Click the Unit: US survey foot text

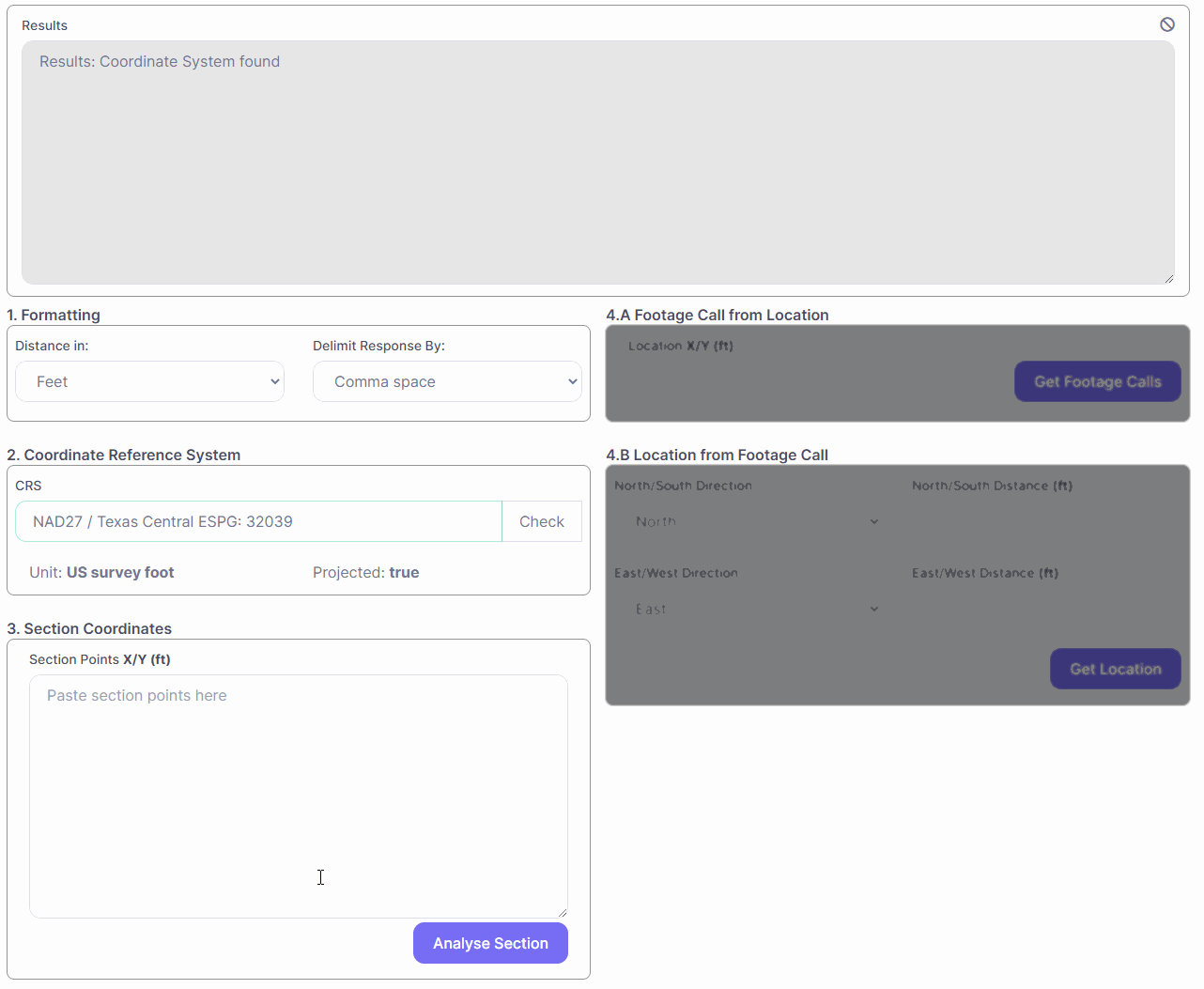tap(101, 573)
